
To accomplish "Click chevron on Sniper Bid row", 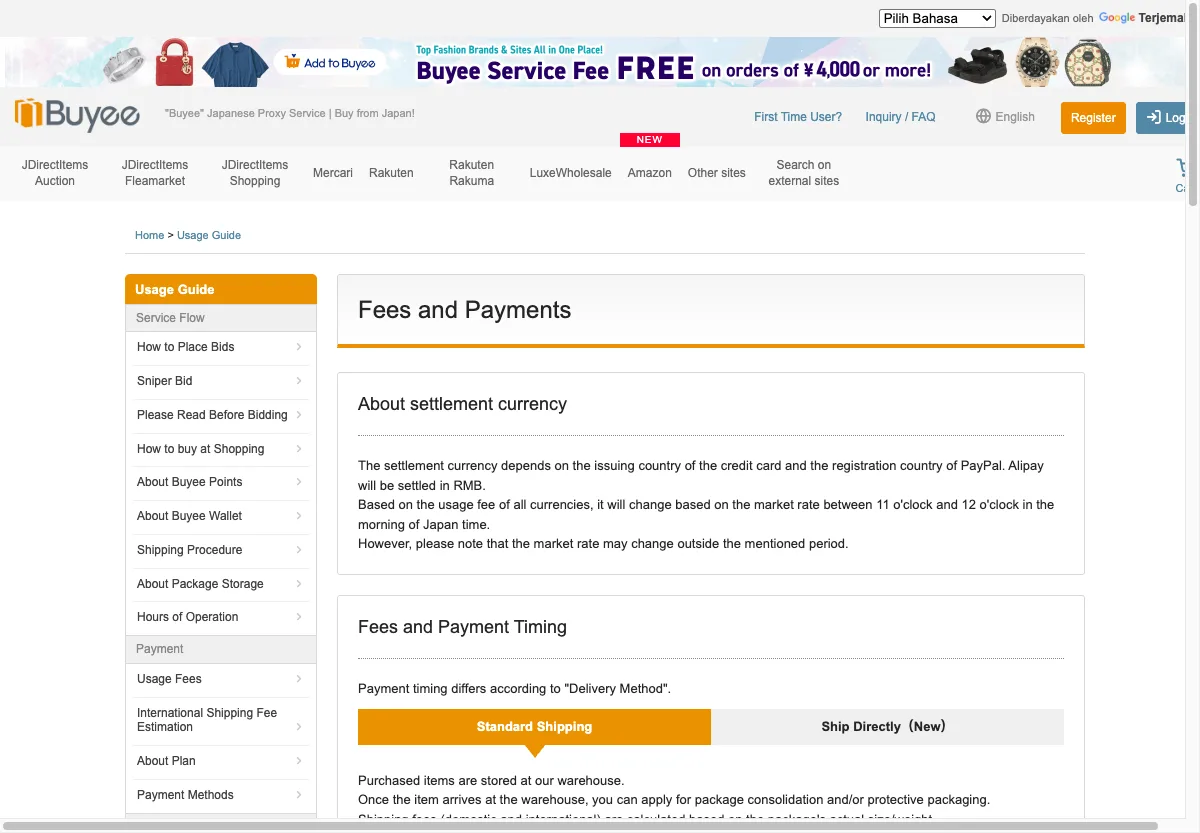I will point(299,381).
